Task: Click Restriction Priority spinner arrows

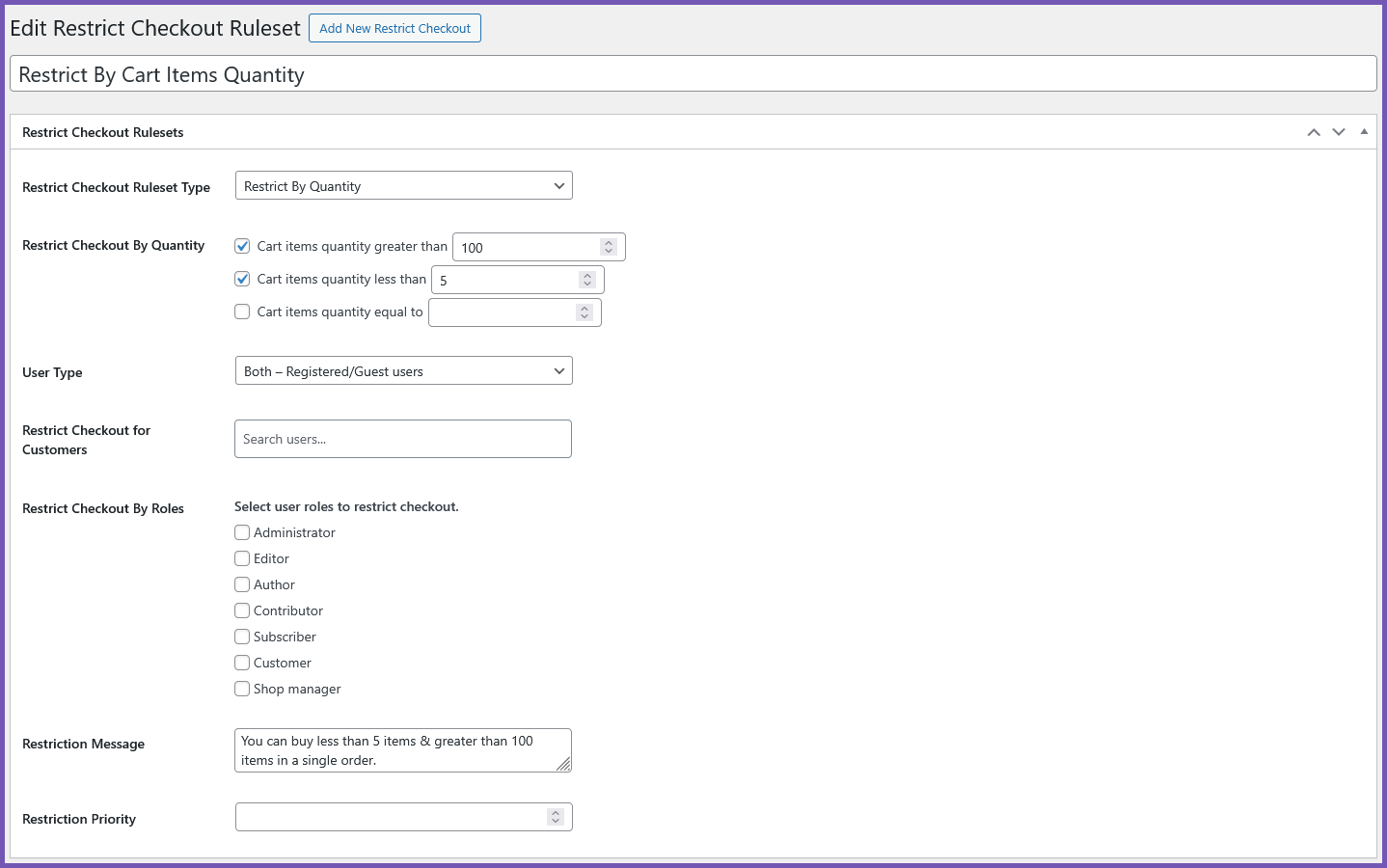Action: tap(556, 817)
